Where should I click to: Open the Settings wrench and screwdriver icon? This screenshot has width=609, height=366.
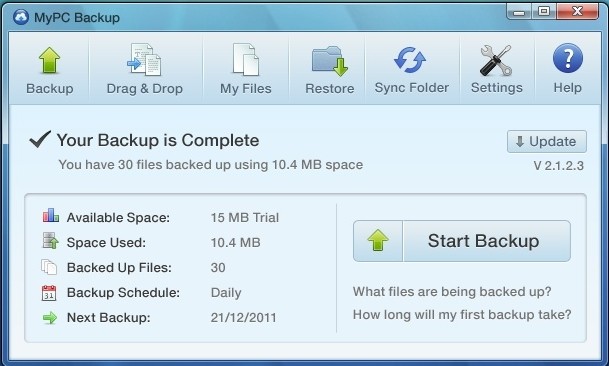pos(496,60)
